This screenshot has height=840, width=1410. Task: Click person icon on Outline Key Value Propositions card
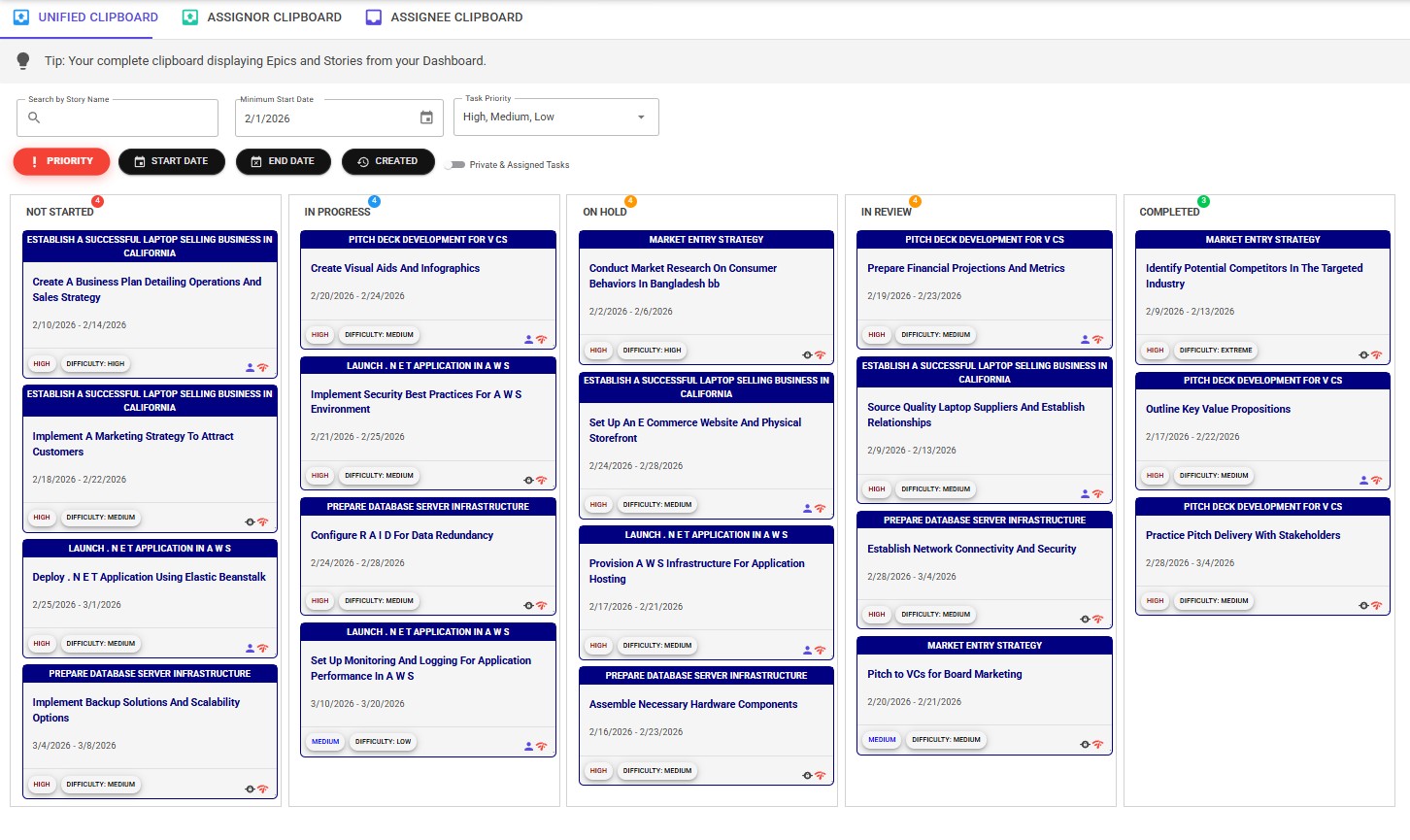click(1363, 481)
